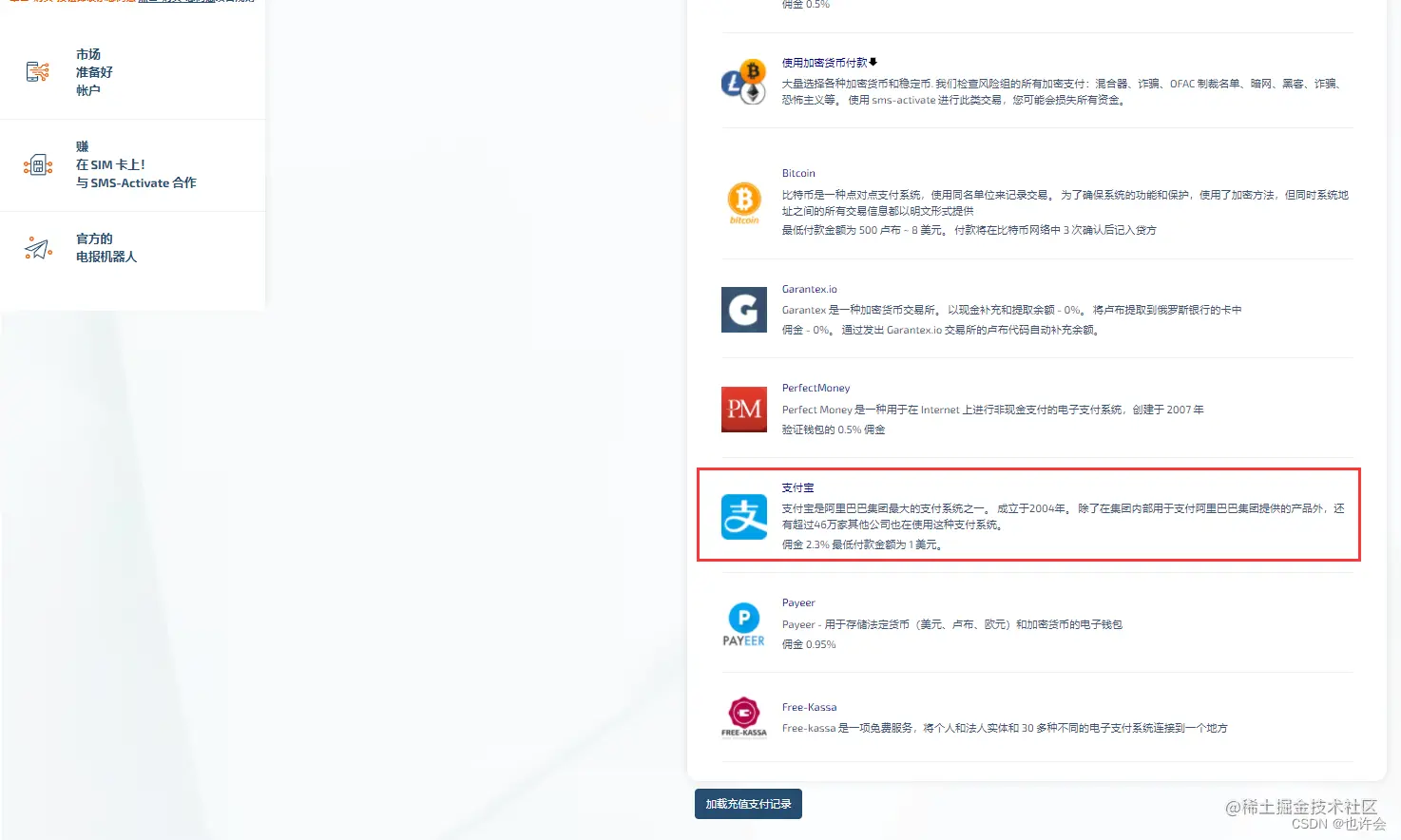Image resolution: width=1401 pixels, height=840 pixels.
Task: Open the 在 SIM 卡上 sidebar item
Action: click(132, 165)
